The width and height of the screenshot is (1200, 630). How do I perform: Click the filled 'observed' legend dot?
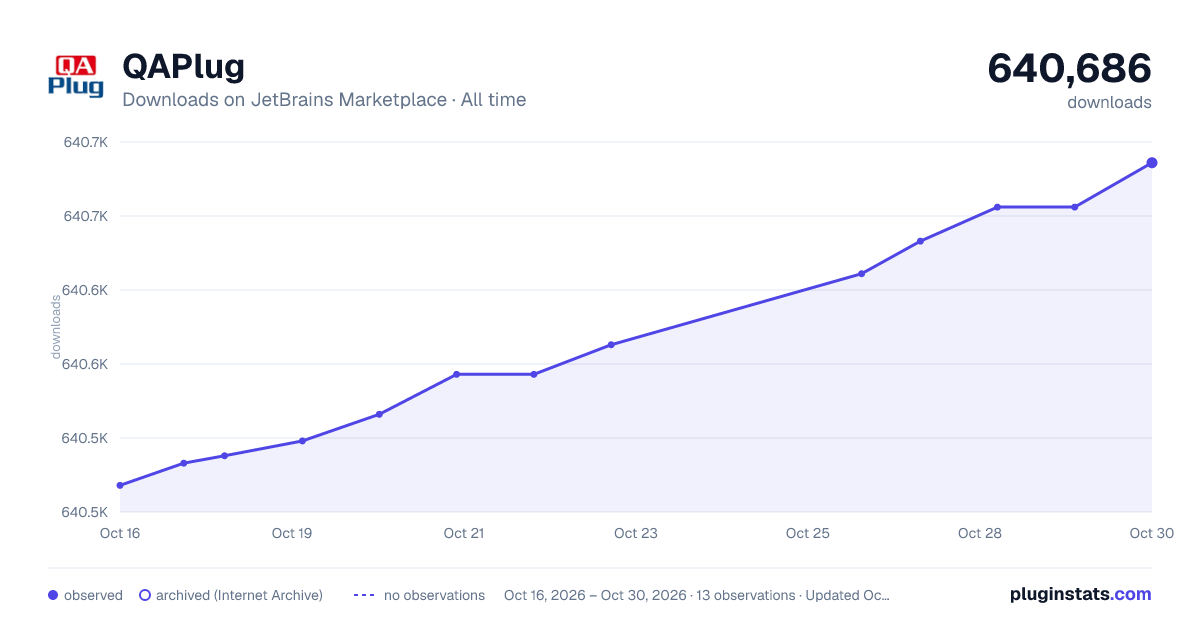click(x=53, y=595)
